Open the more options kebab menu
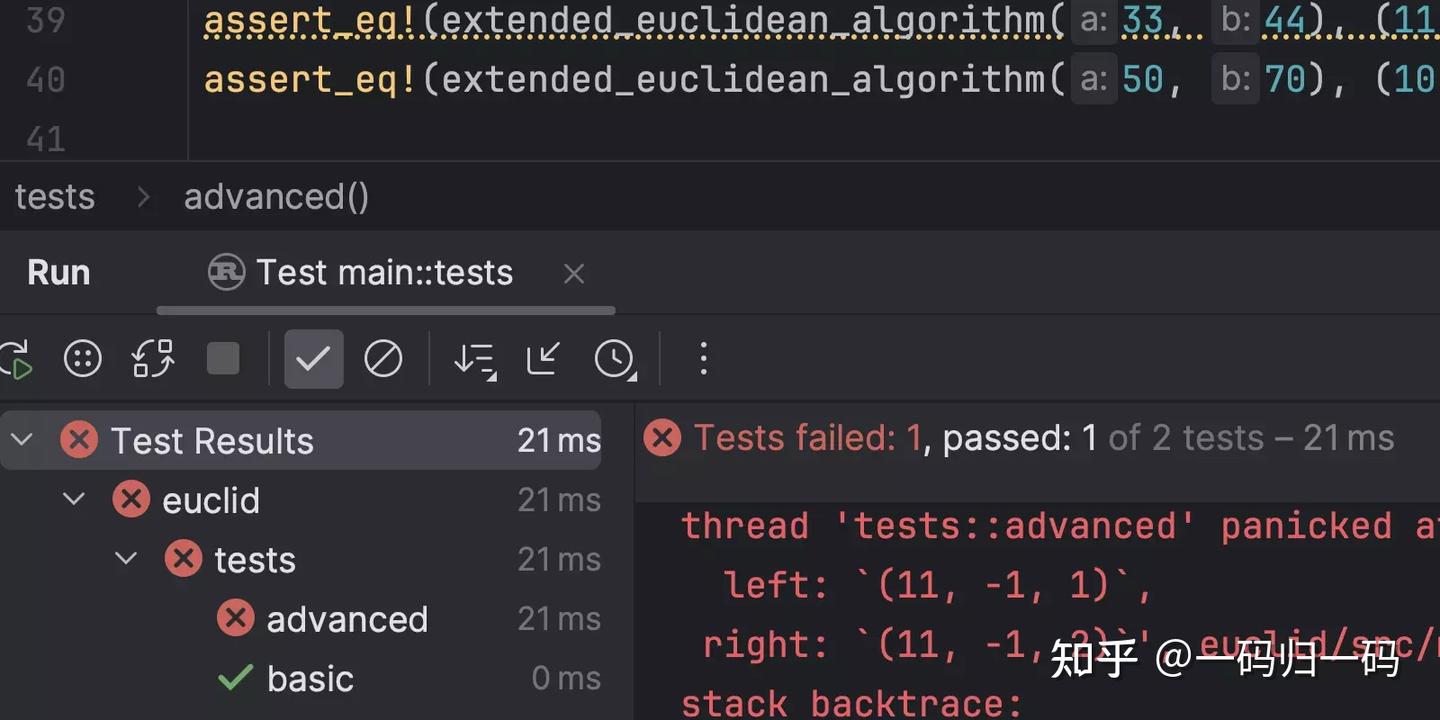 704,359
